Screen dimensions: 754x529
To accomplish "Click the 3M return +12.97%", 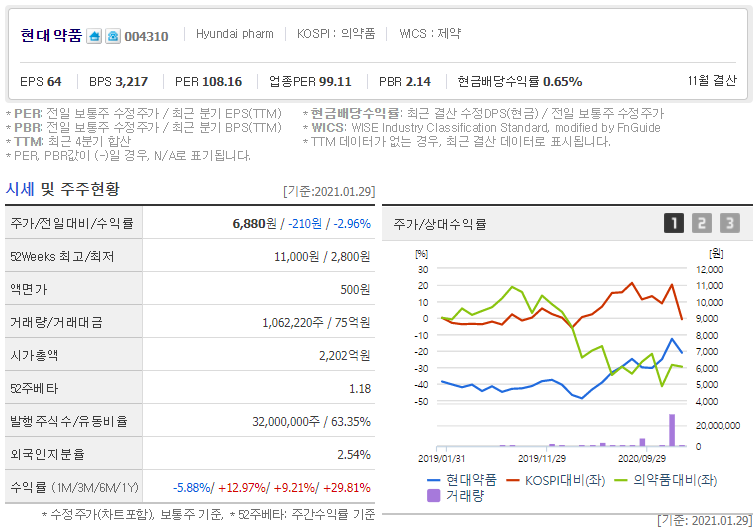I will click(242, 488).
